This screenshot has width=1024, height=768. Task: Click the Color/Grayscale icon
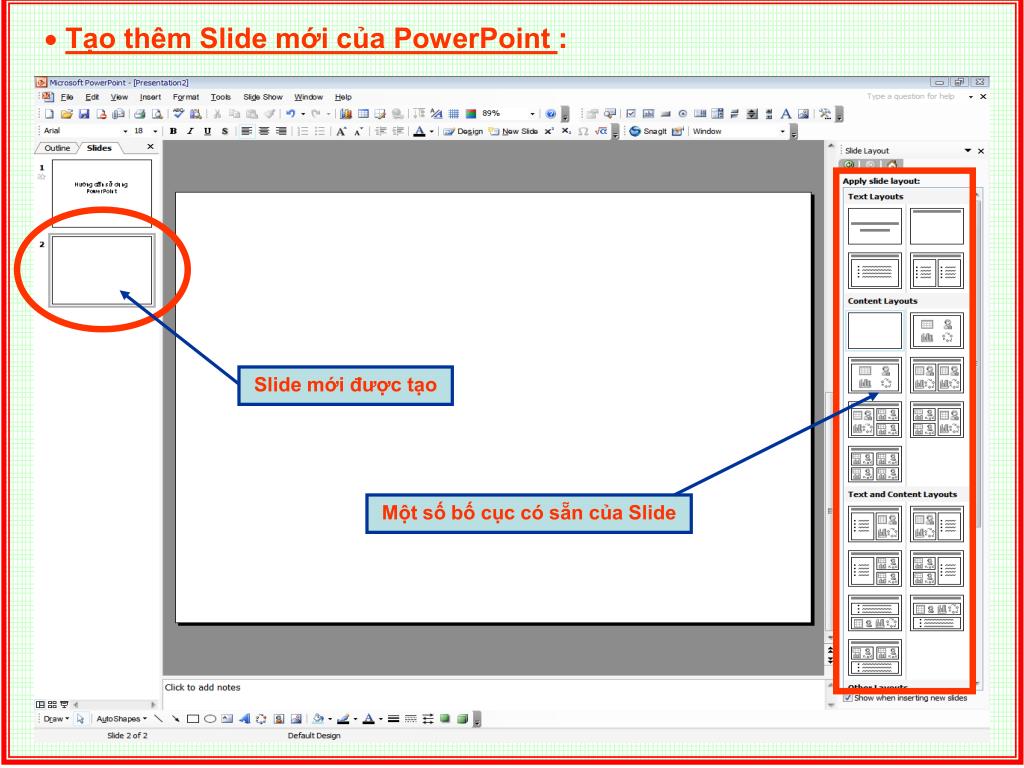pyautogui.click(x=471, y=114)
